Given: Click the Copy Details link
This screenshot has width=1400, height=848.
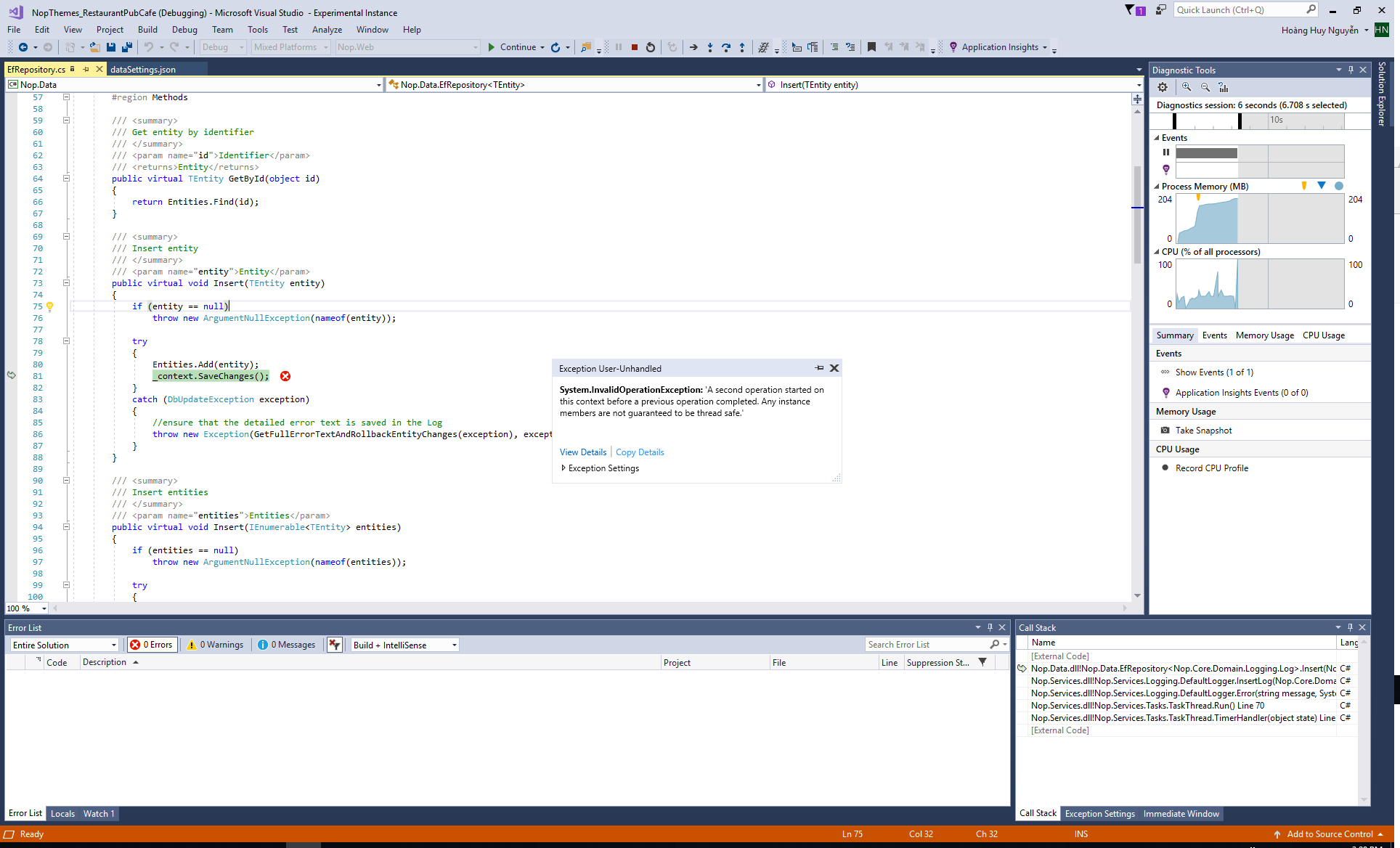Looking at the screenshot, I should click(640, 452).
